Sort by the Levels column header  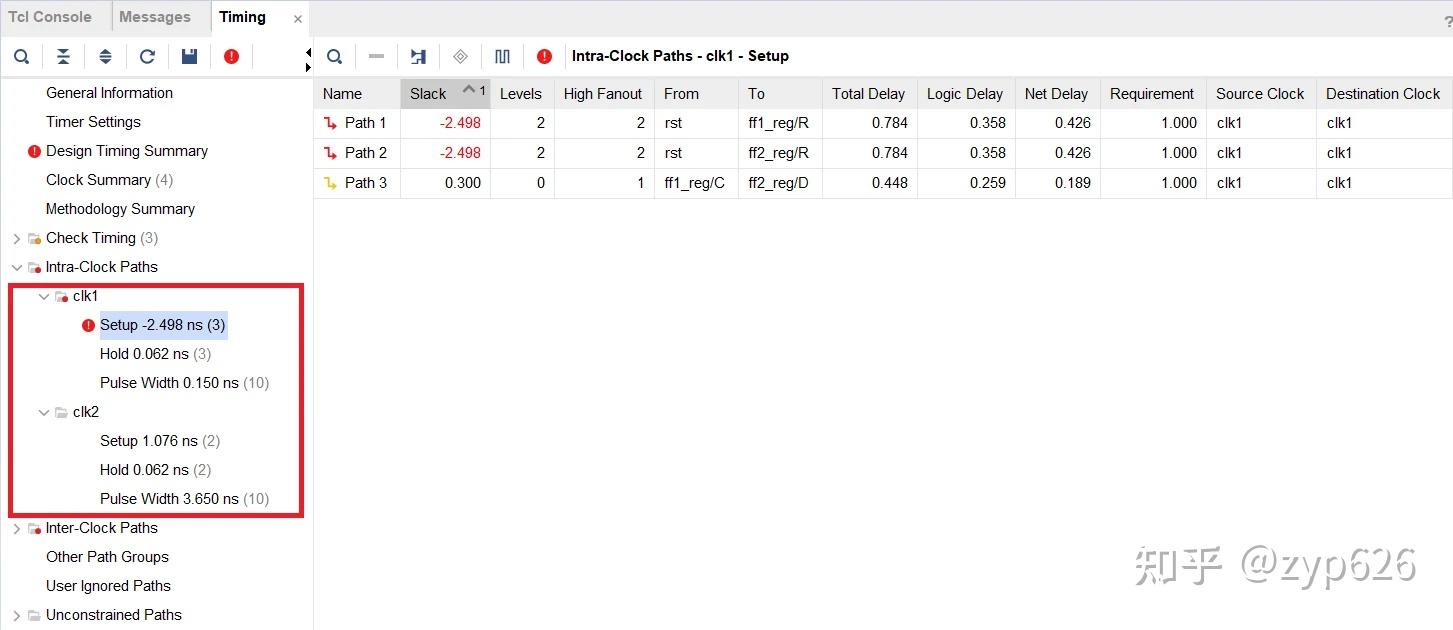521,94
